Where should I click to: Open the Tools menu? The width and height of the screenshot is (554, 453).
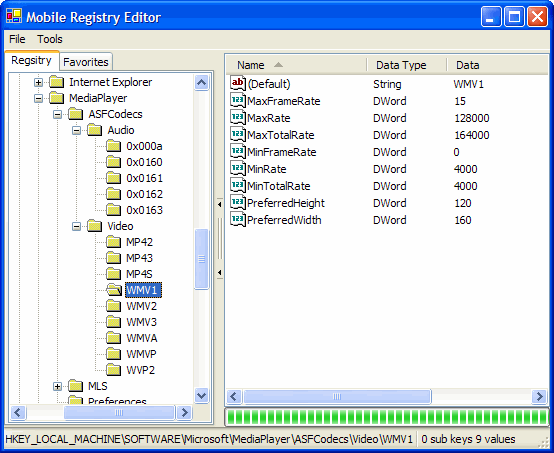point(49,39)
